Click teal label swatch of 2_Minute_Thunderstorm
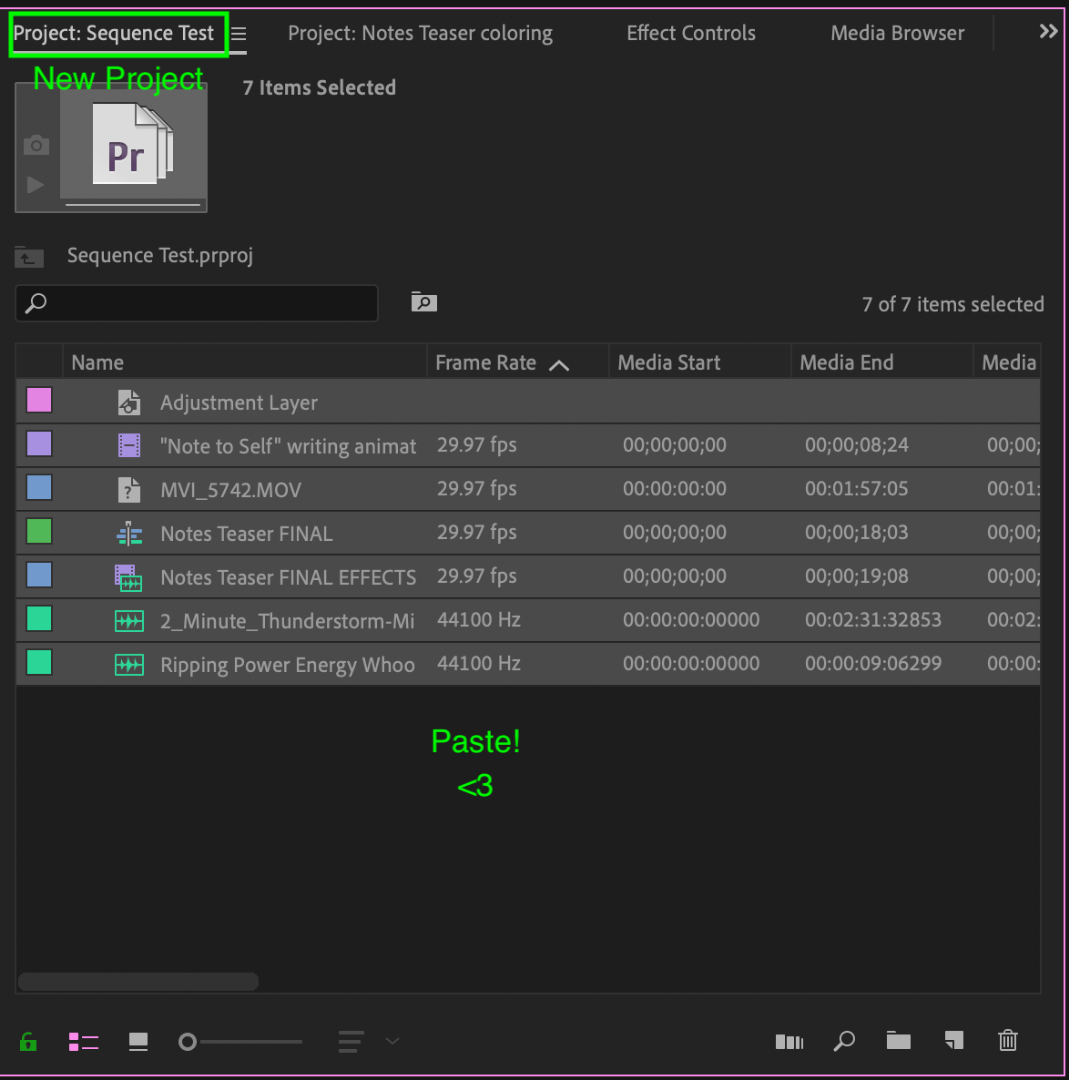 (39, 619)
